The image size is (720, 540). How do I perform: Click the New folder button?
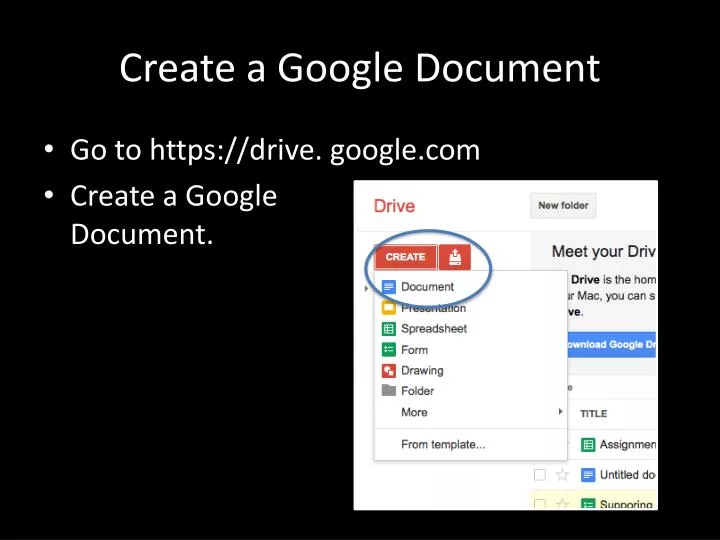(563, 205)
